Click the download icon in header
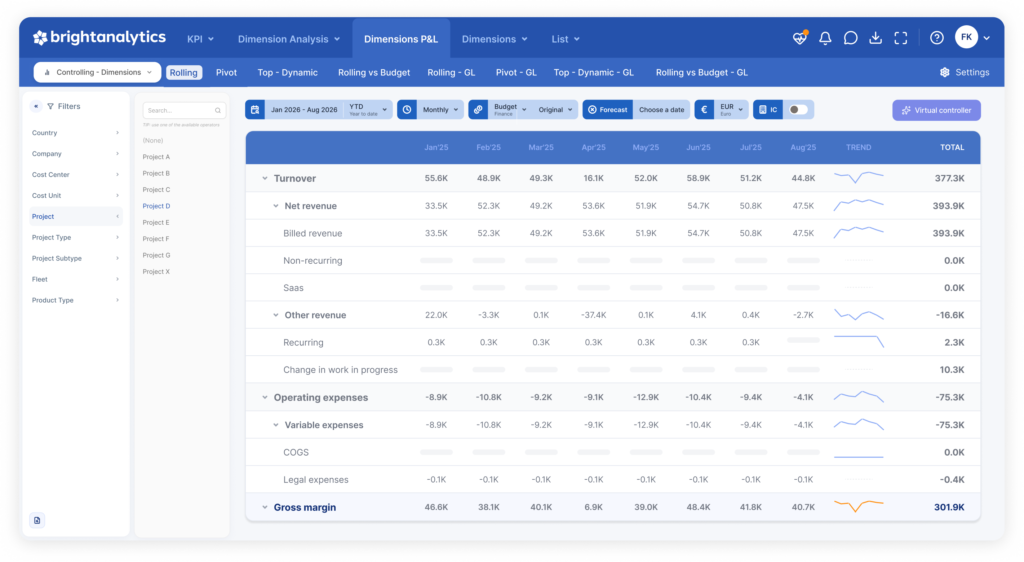 (x=876, y=39)
